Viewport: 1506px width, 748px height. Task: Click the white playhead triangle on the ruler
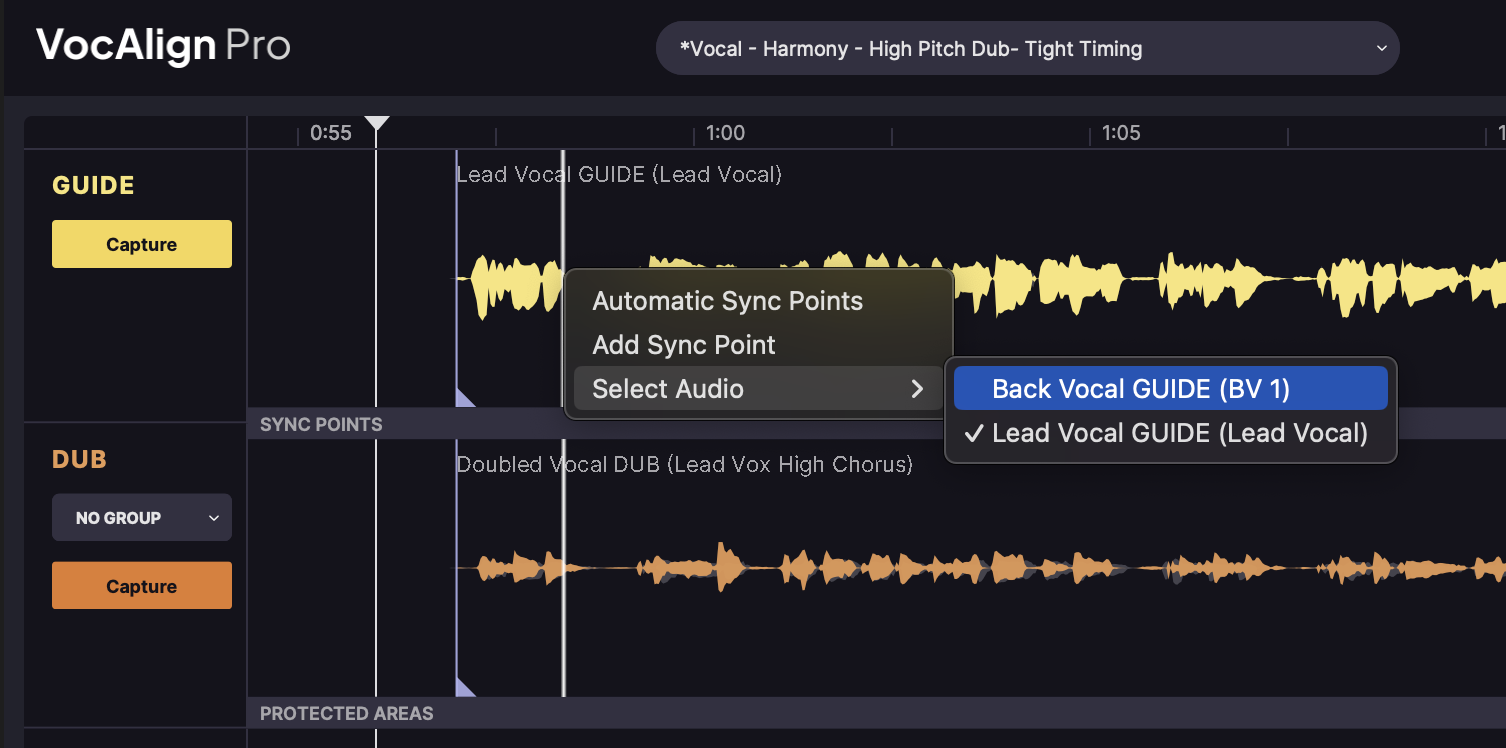(x=376, y=124)
